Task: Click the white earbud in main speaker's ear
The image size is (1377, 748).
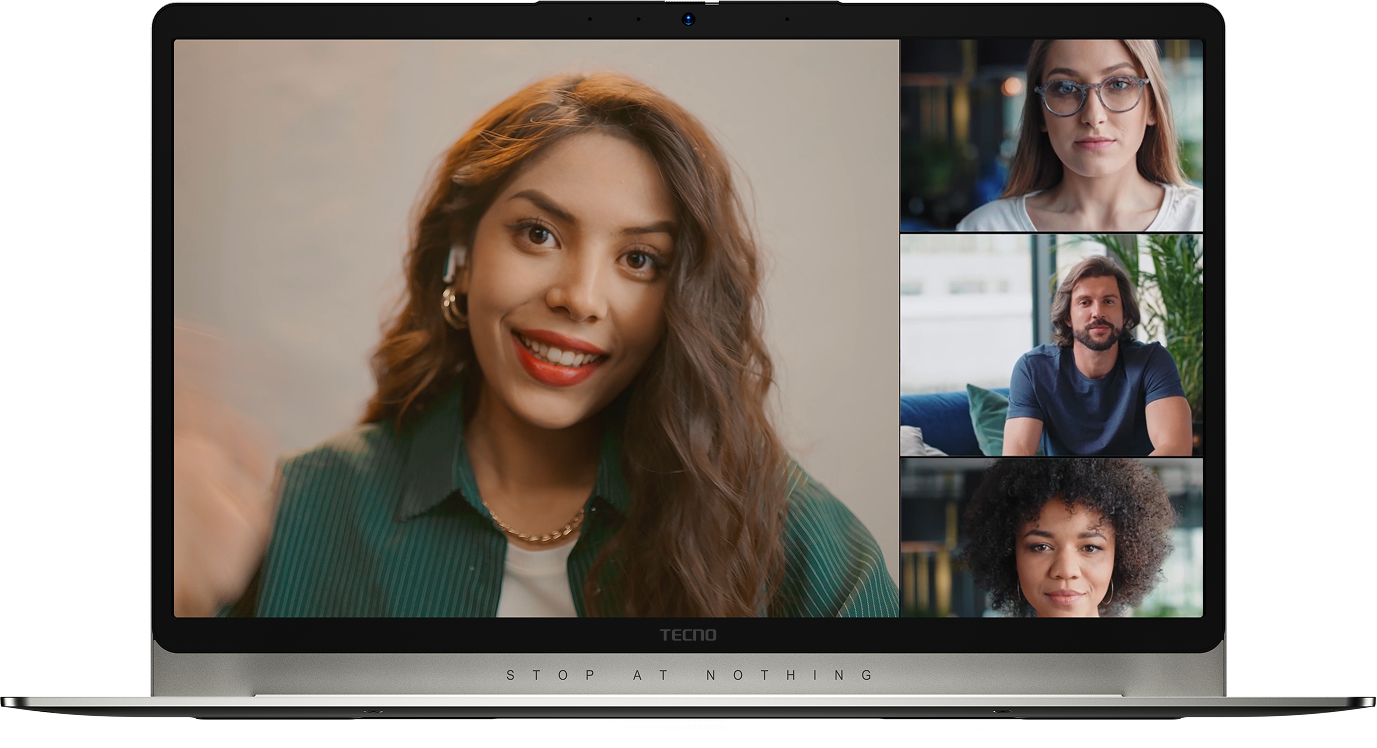Action: coord(452,263)
